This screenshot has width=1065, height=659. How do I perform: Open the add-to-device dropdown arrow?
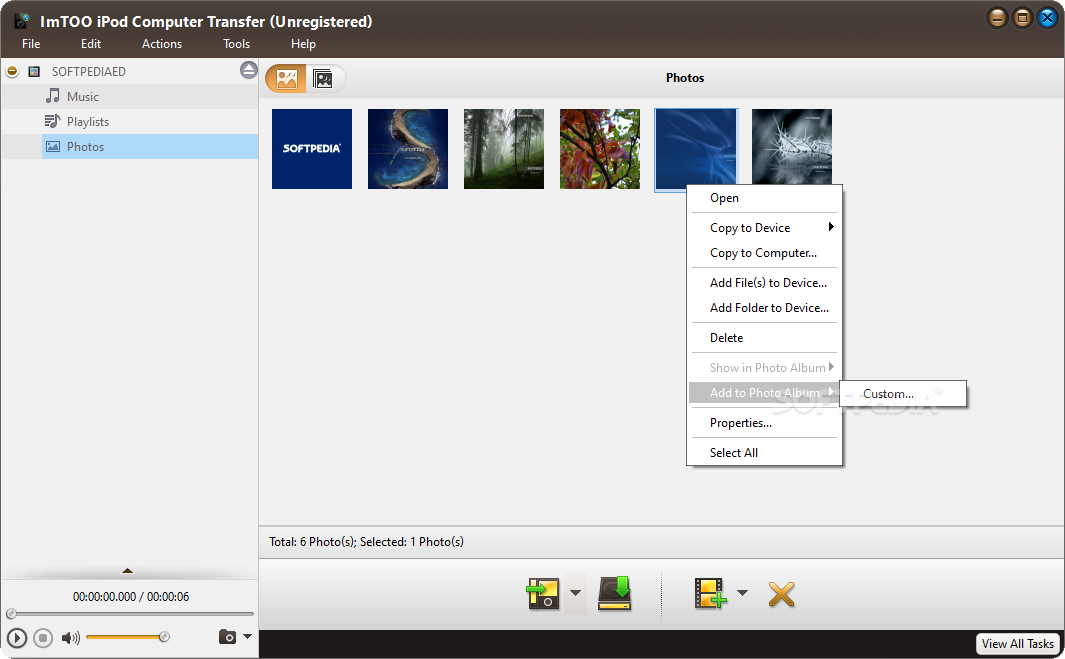(x=575, y=593)
